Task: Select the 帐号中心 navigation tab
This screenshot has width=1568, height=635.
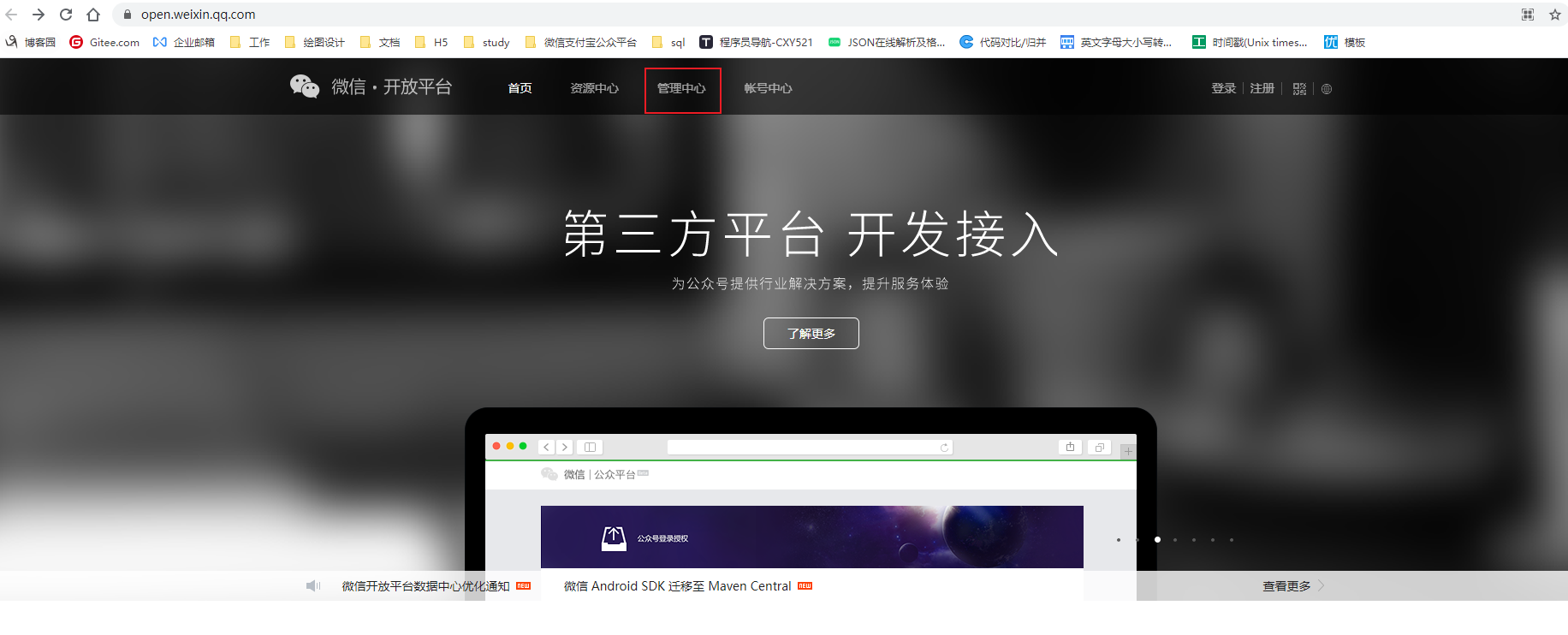Action: [x=768, y=88]
